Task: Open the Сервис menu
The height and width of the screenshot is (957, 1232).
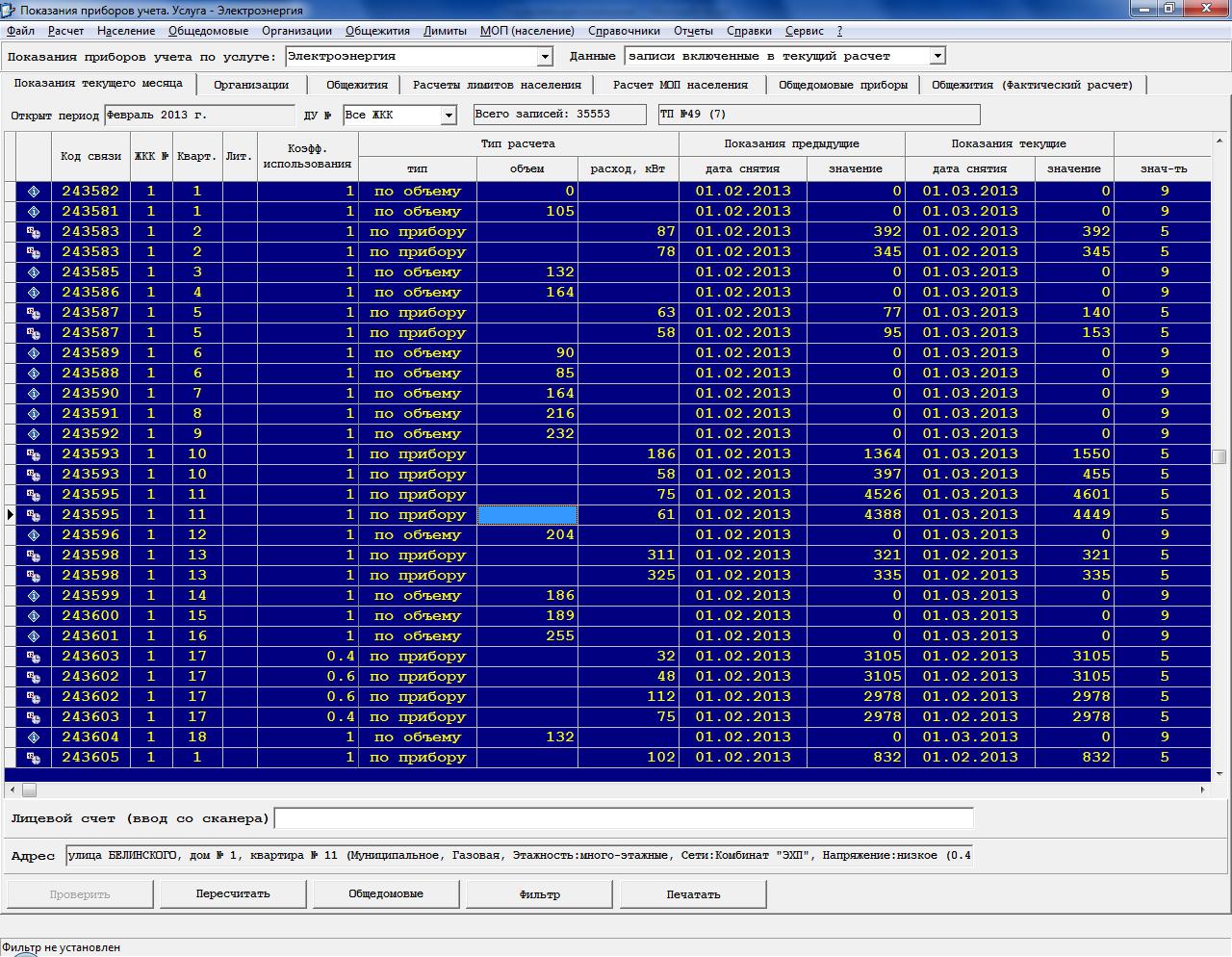Action: (805, 31)
